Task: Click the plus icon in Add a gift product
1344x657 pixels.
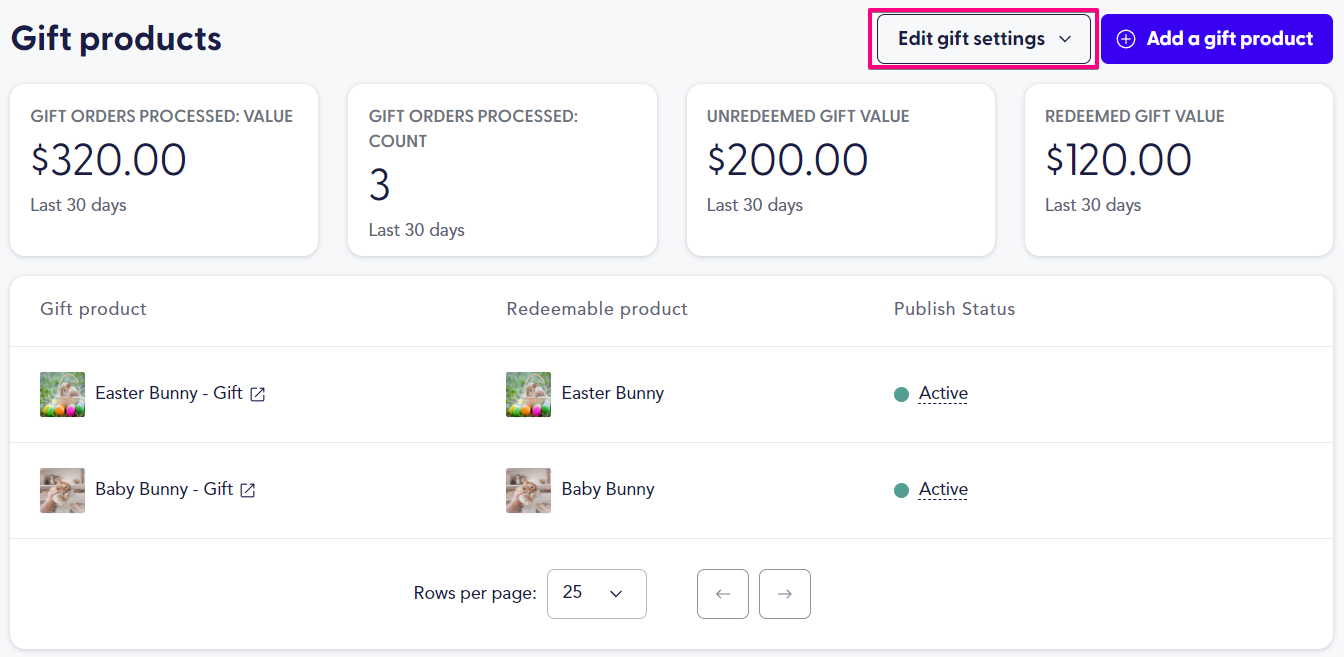Action: click(x=1126, y=39)
